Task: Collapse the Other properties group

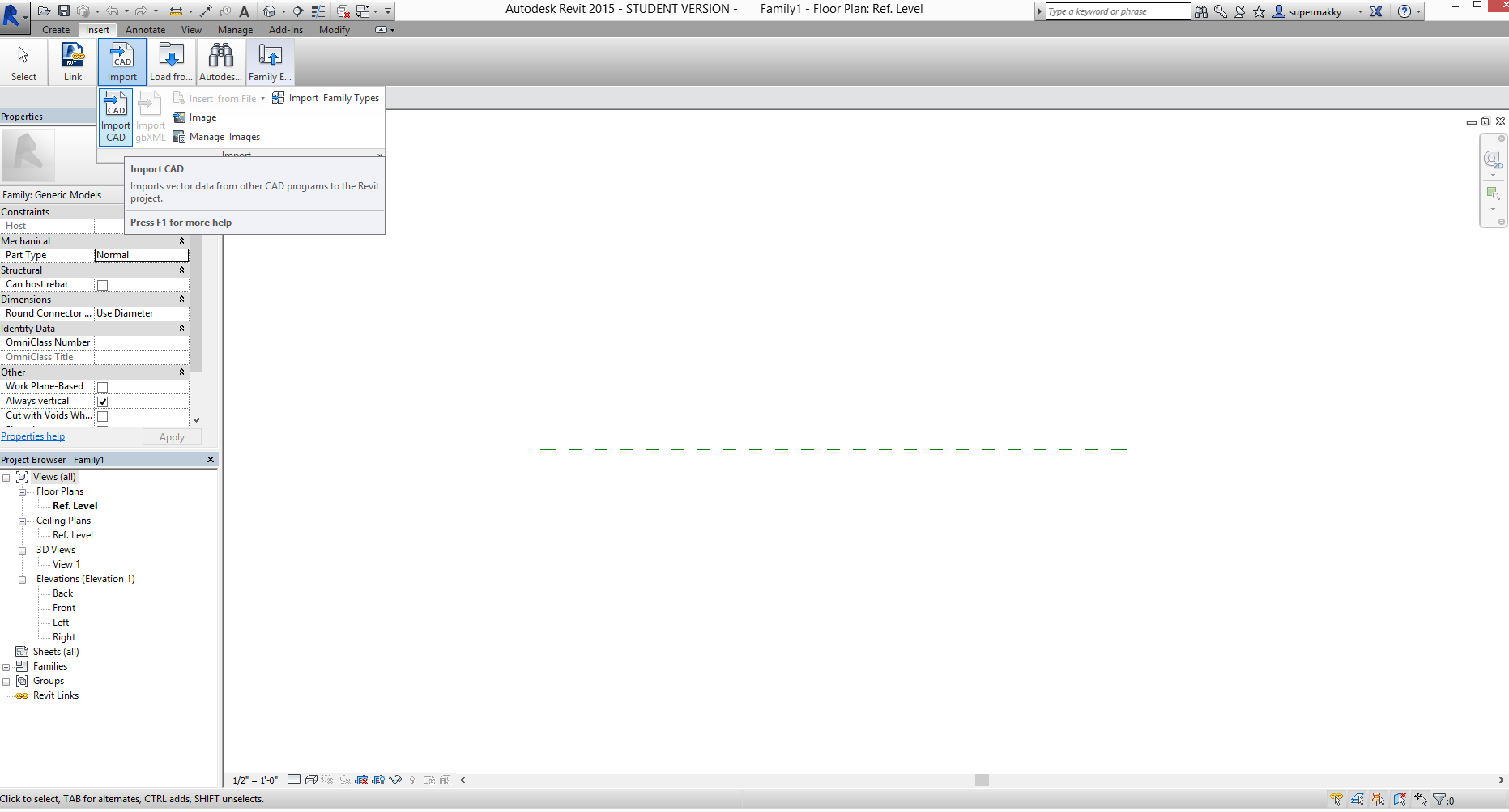Action: pos(181,372)
